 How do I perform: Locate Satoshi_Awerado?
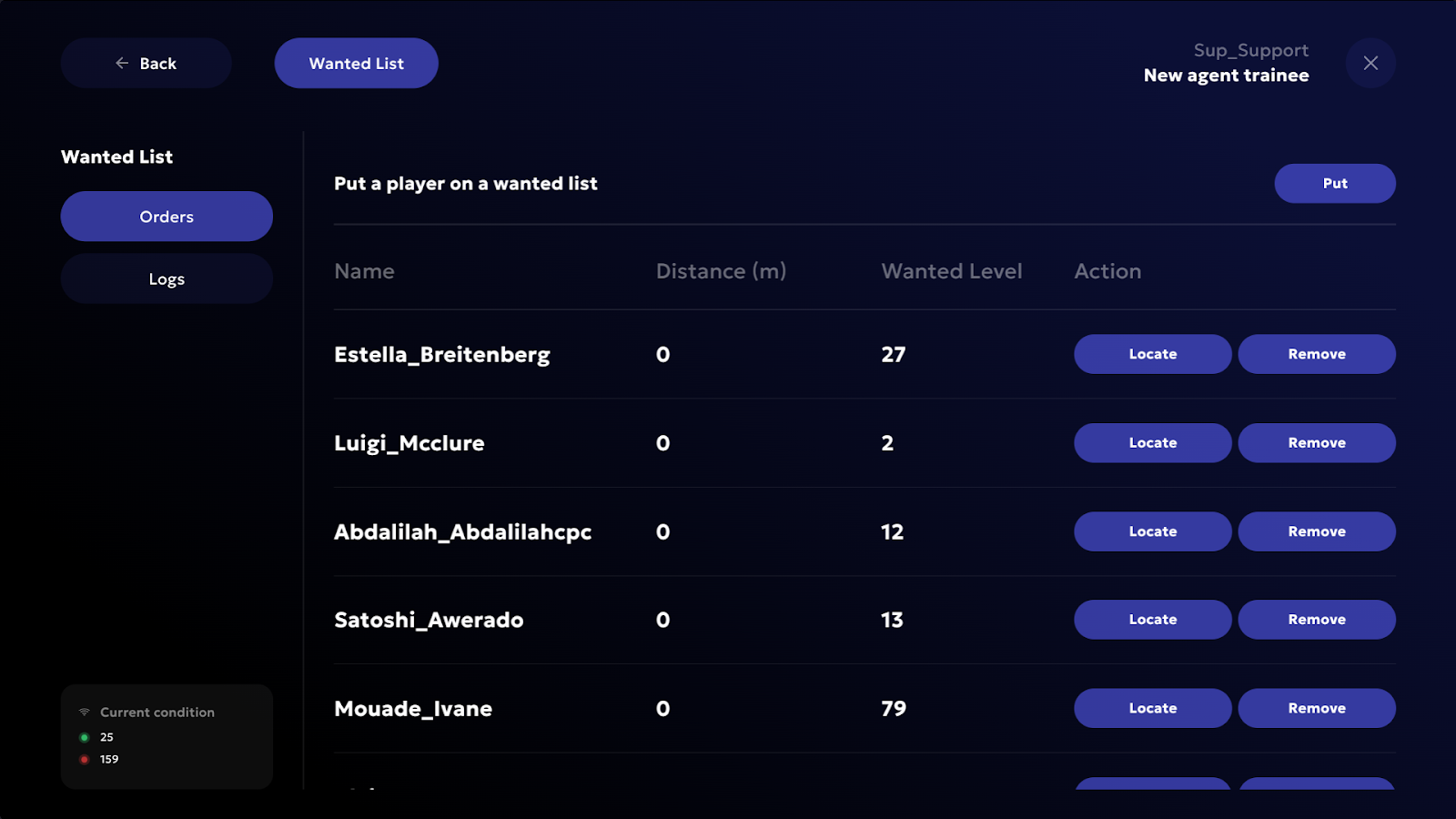(x=1152, y=620)
